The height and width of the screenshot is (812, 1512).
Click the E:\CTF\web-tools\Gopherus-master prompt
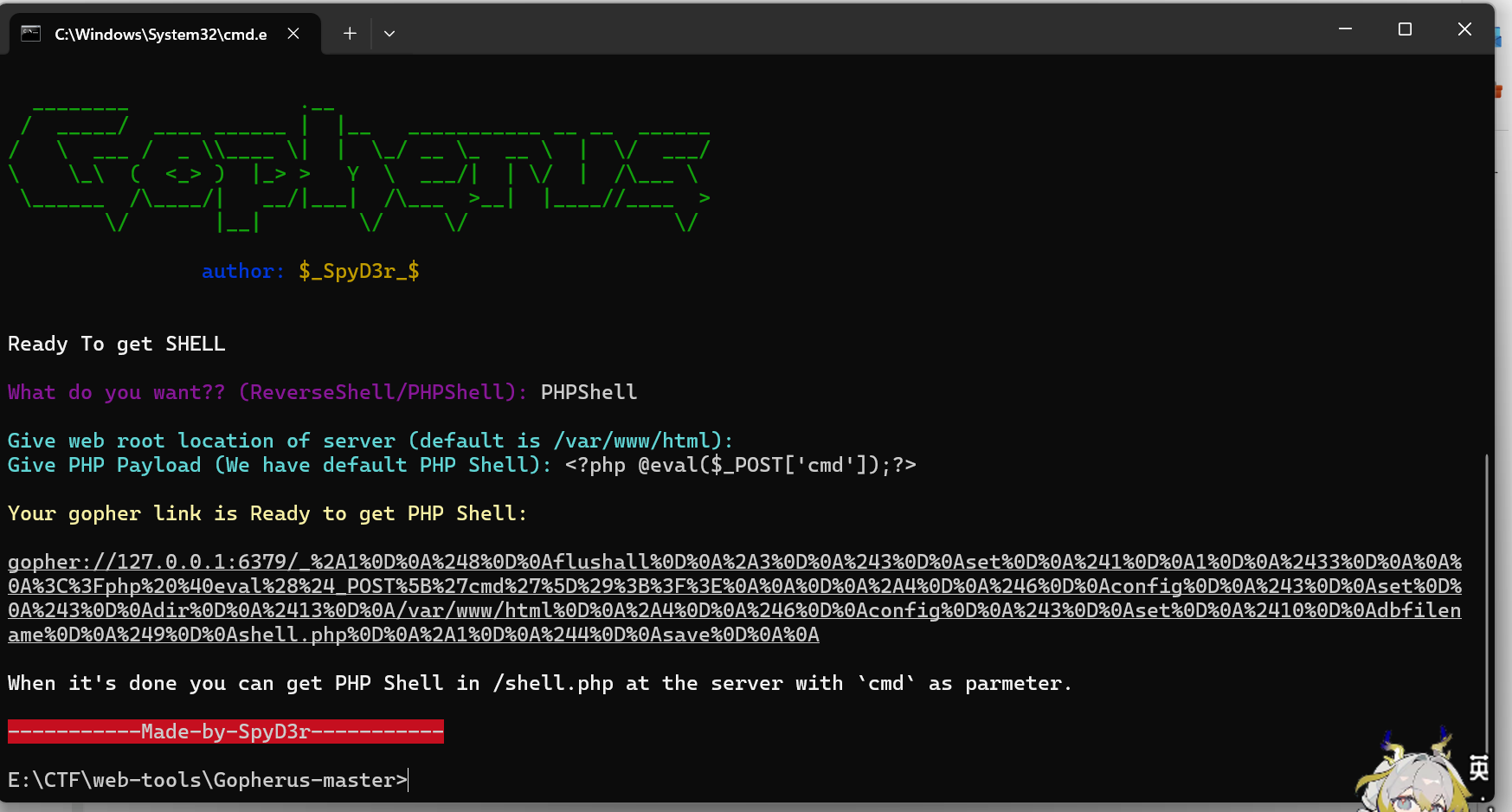(208, 780)
